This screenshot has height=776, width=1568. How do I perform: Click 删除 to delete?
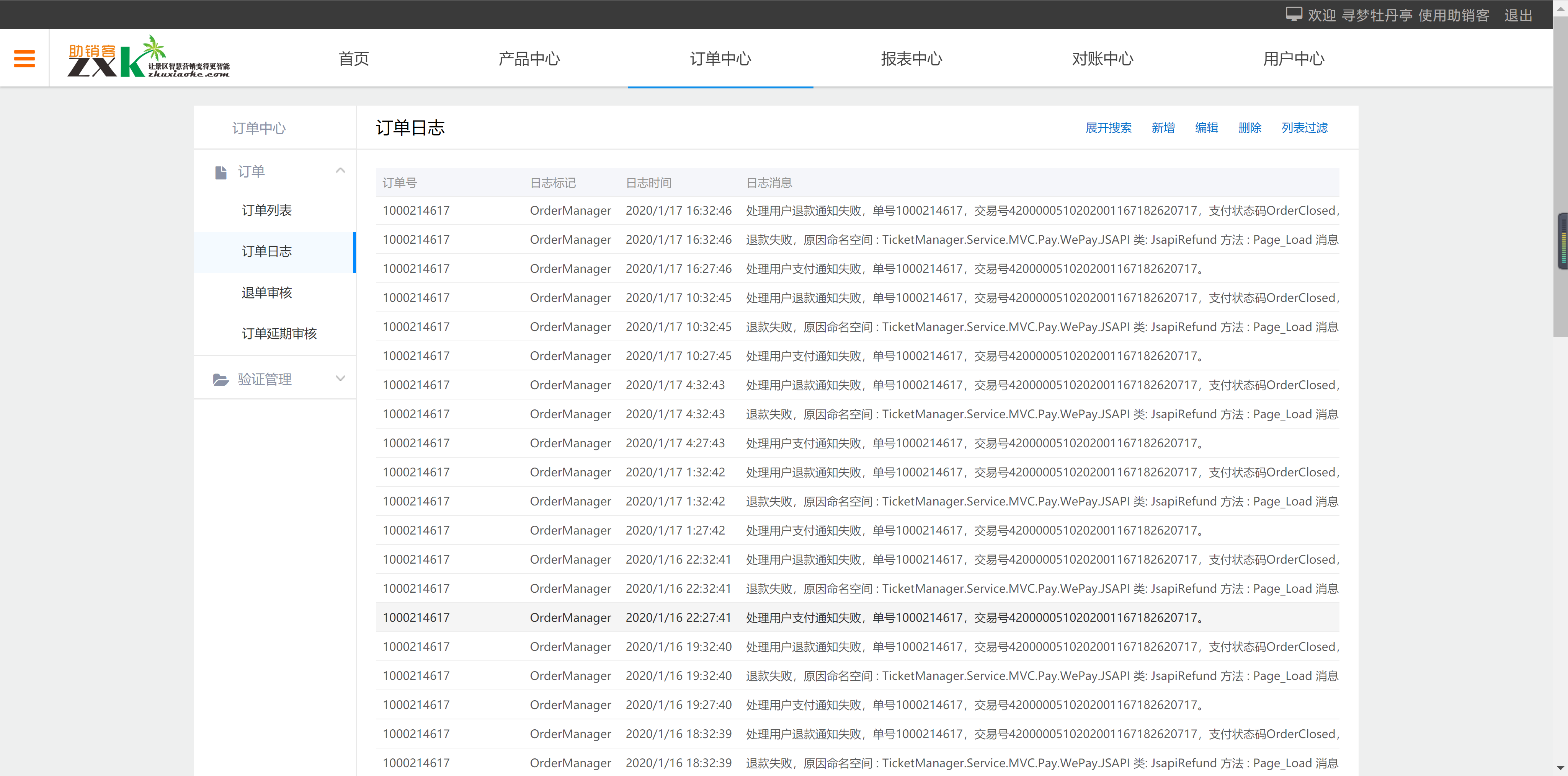click(x=1249, y=128)
